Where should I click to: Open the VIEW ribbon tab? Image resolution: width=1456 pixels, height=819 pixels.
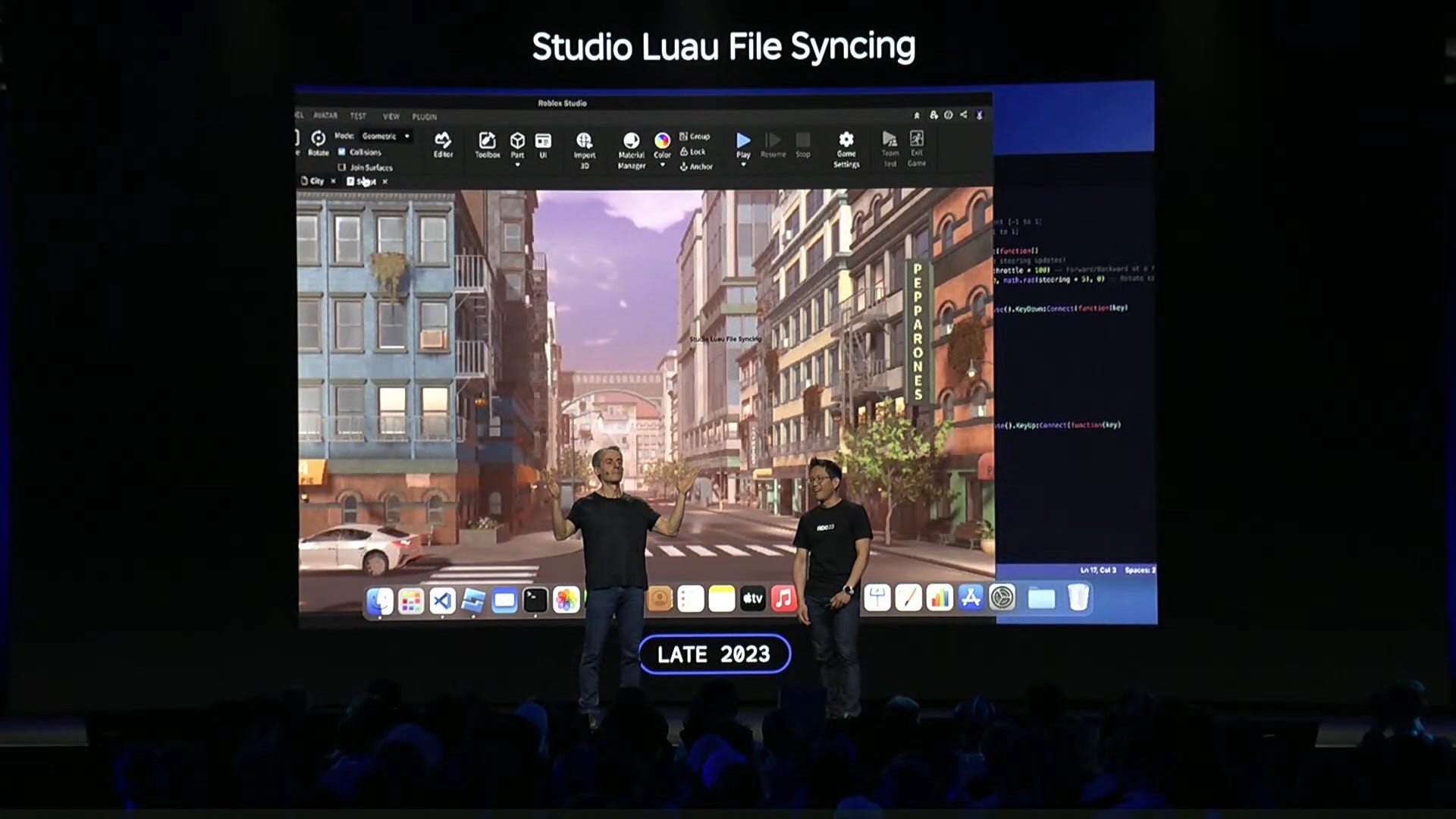391,116
